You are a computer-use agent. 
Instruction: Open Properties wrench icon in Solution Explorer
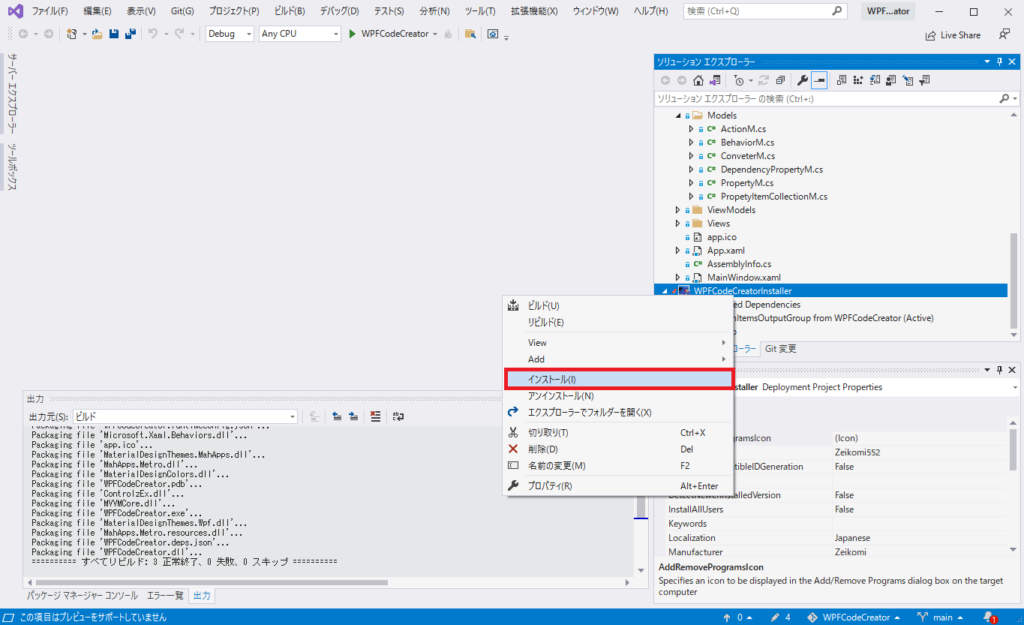[802, 80]
